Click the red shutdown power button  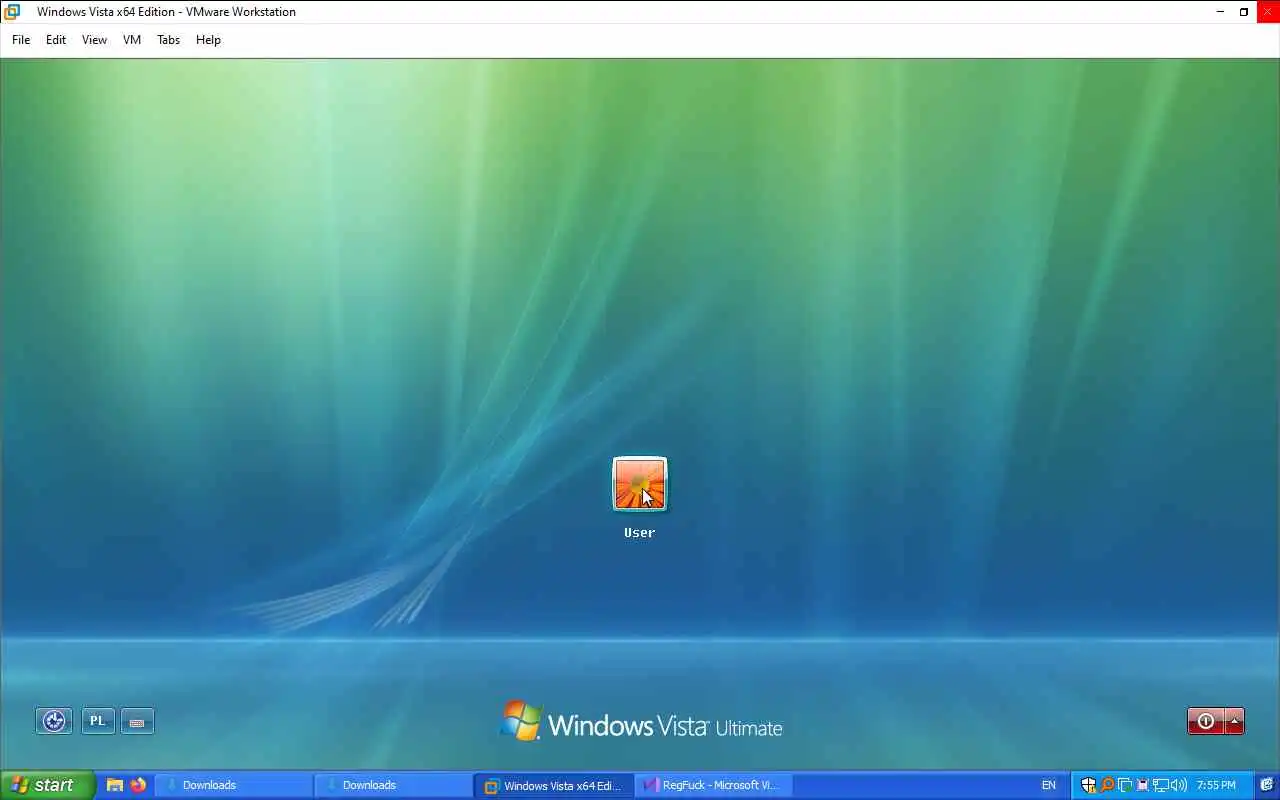(x=1206, y=721)
